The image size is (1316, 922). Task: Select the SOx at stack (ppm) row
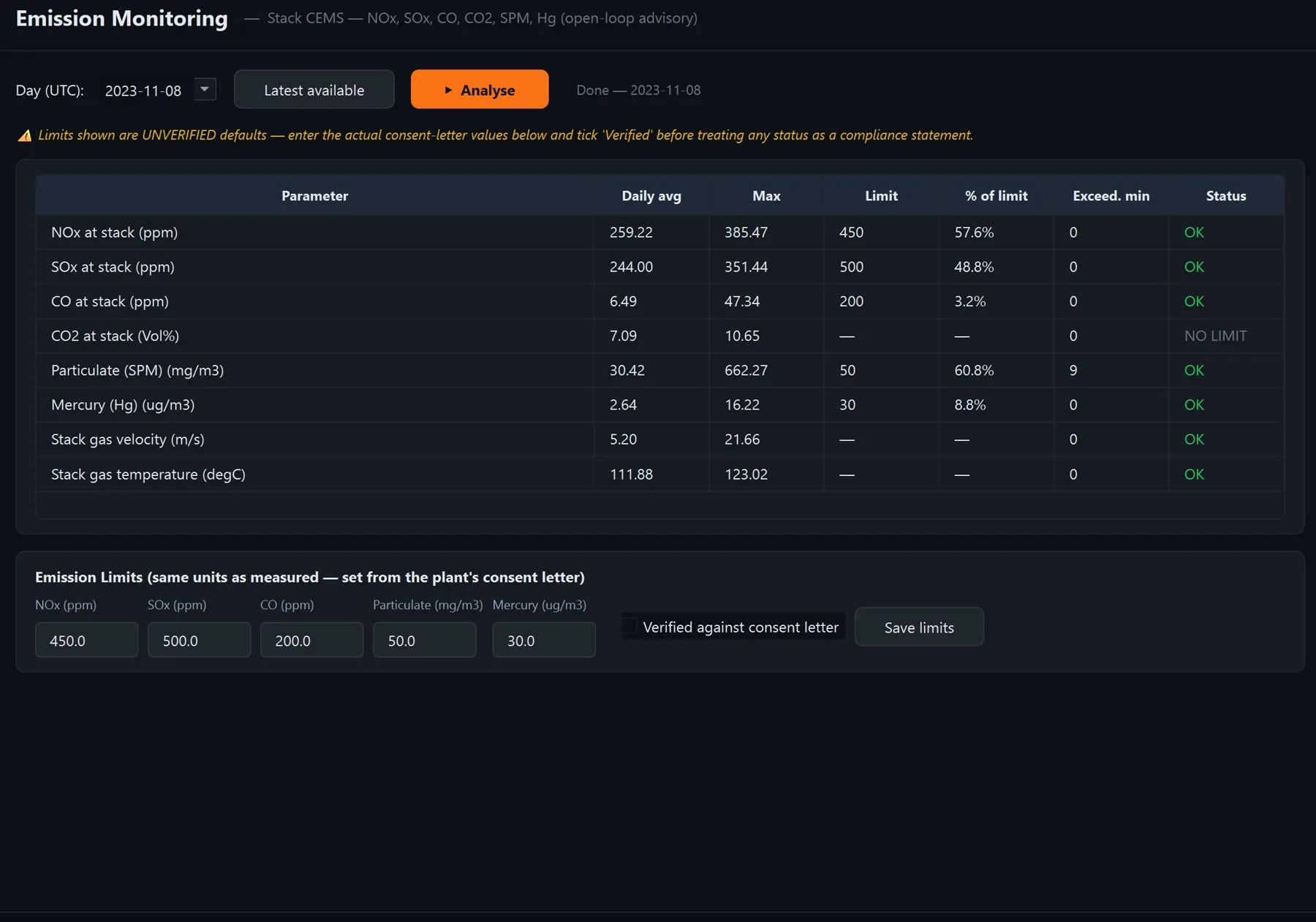[x=659, y=266]
